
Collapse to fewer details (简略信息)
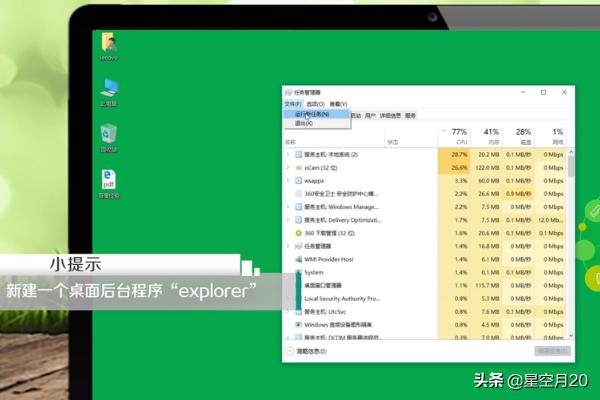(x=307, y=351)
